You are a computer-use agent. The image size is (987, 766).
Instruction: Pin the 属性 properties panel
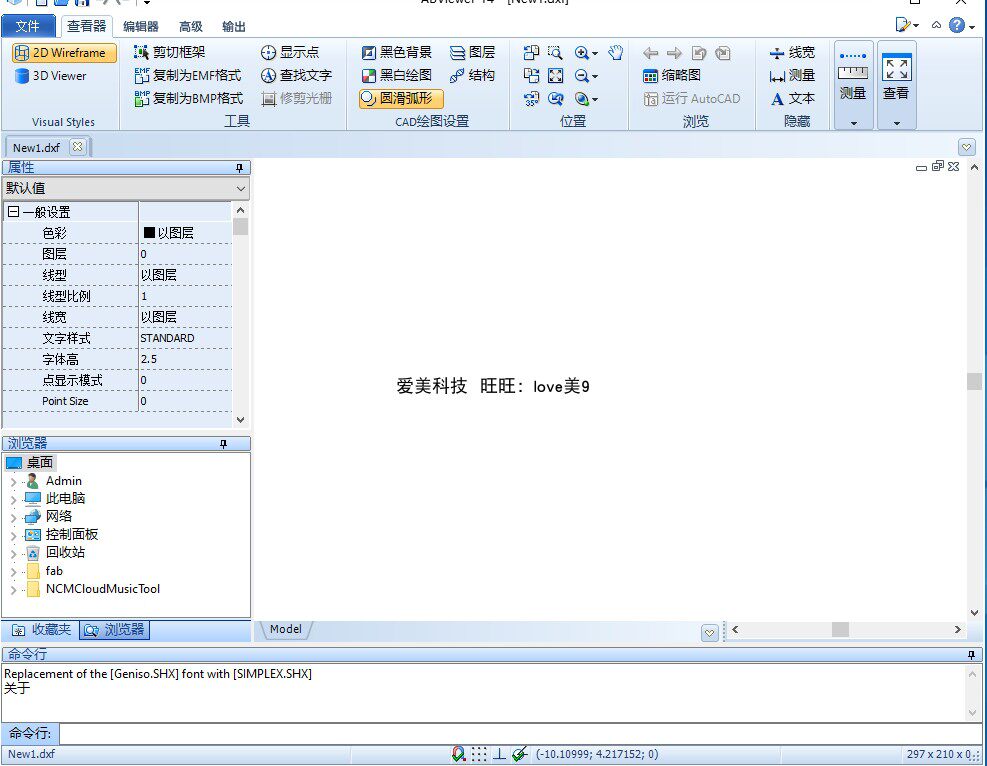(239, 167)
